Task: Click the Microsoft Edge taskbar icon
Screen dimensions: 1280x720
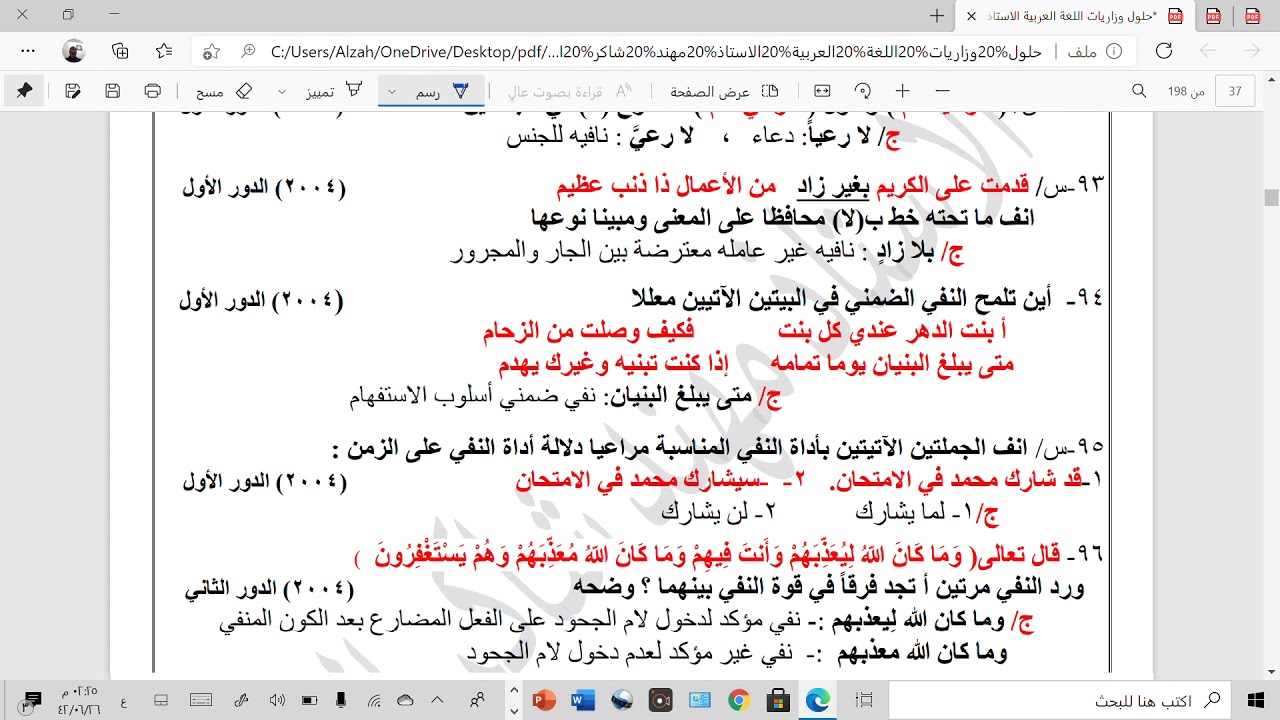Action: pyautogui.click(x=818, y=700)
